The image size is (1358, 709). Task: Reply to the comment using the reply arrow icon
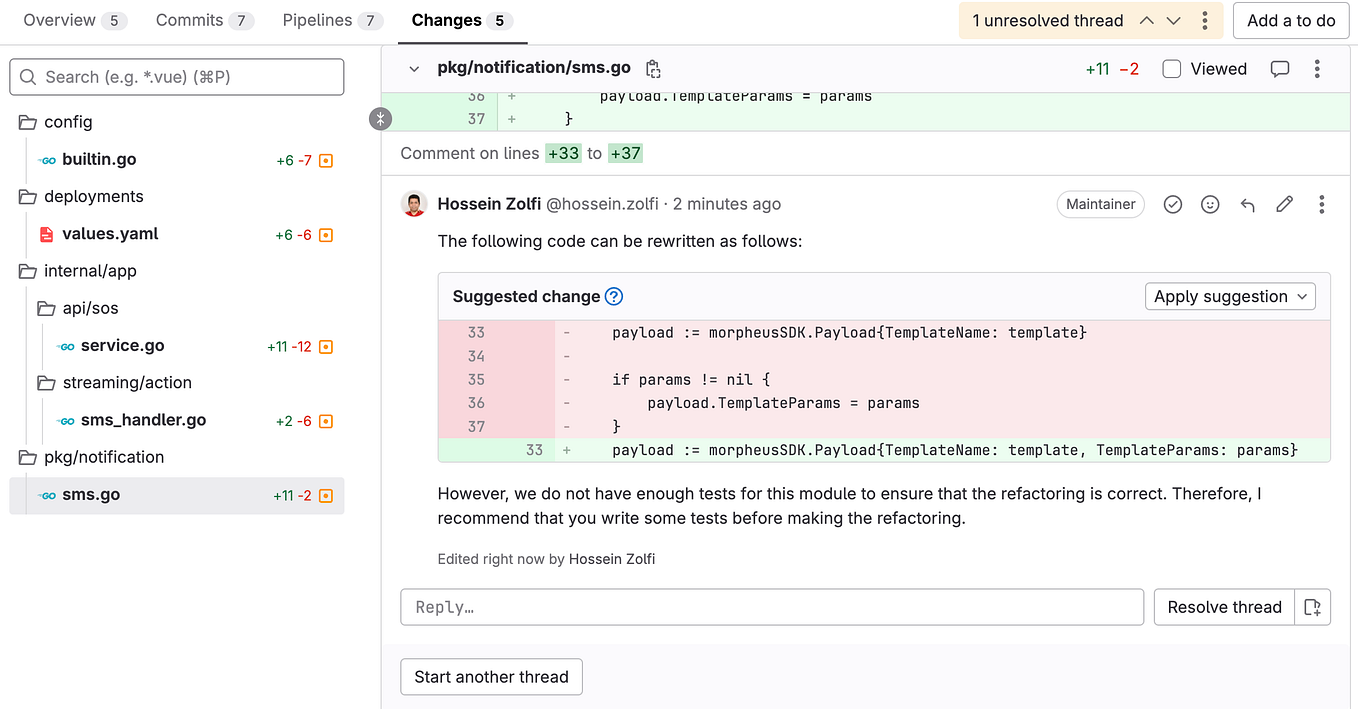pos(1247,204)
